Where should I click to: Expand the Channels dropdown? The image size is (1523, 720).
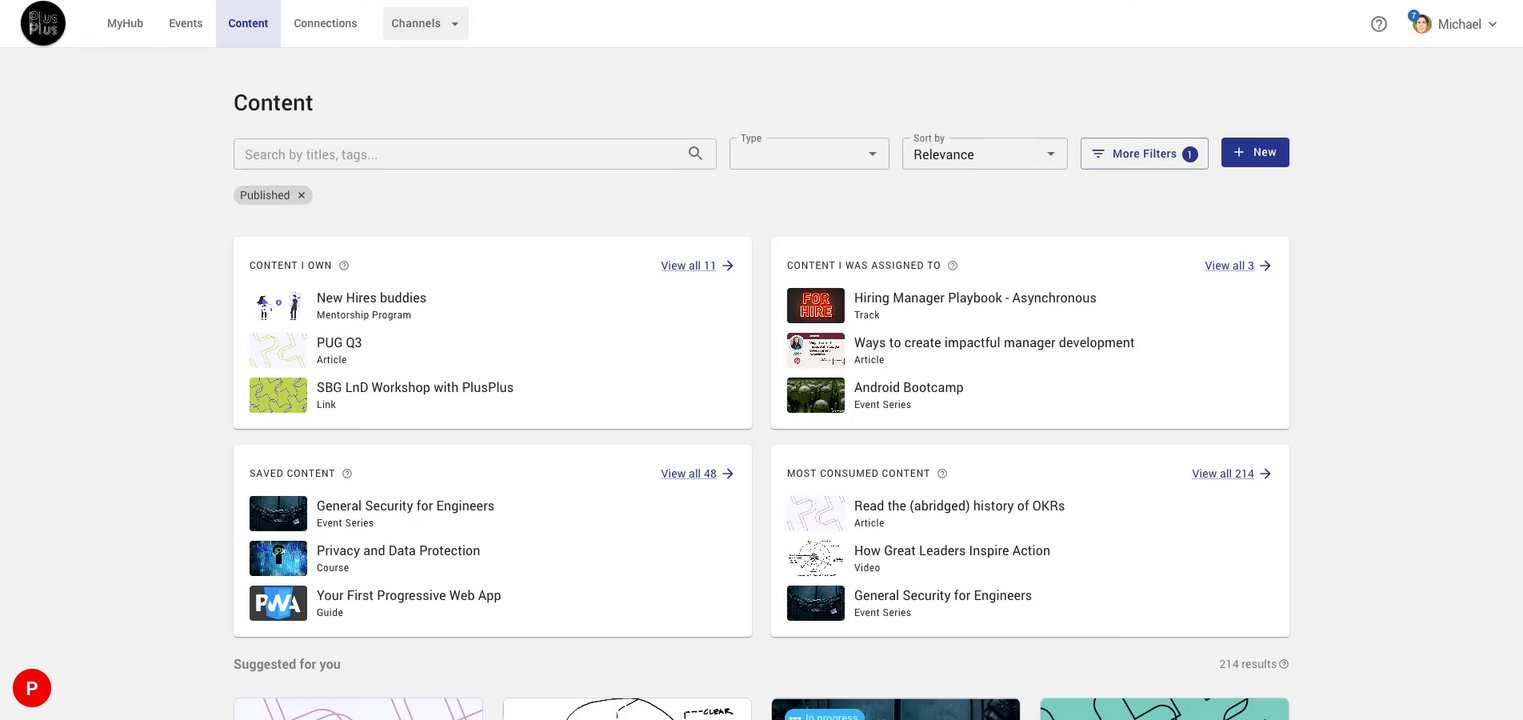[x=425, y=24]
